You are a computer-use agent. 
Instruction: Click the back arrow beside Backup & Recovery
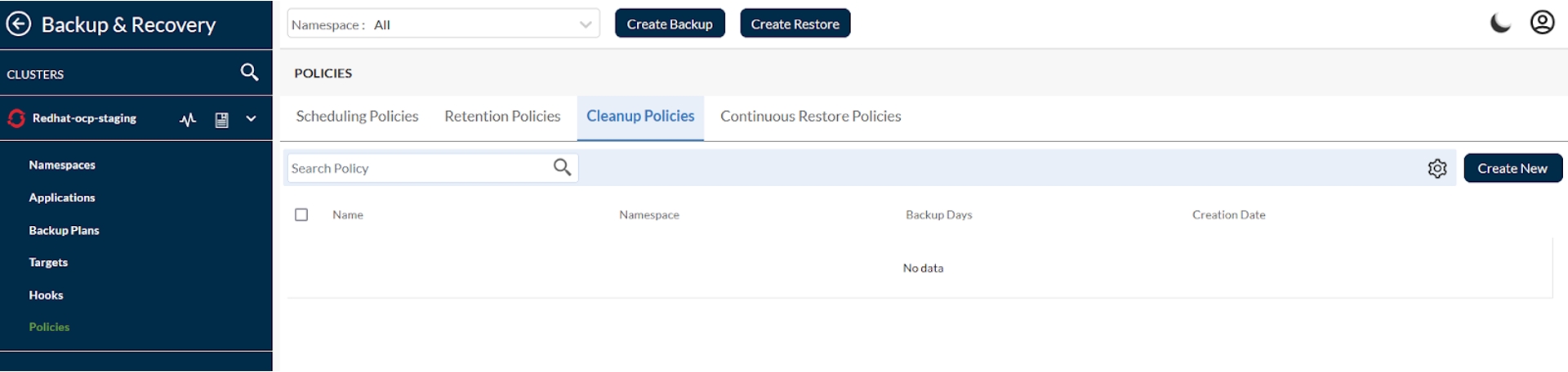pos(19,24)
